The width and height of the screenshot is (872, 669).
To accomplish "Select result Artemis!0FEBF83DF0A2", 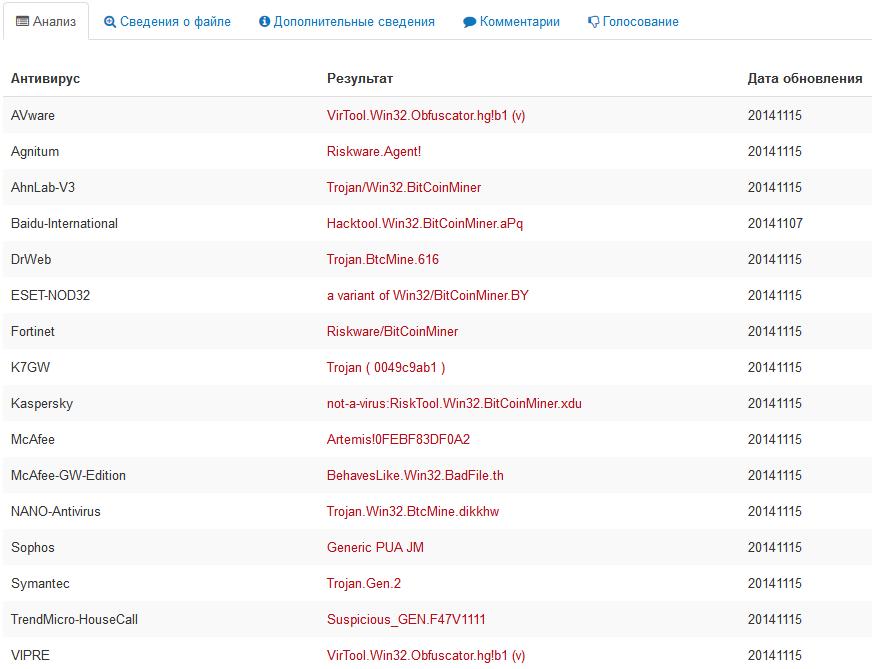I will pyautogui.click(x=398, y=439).
